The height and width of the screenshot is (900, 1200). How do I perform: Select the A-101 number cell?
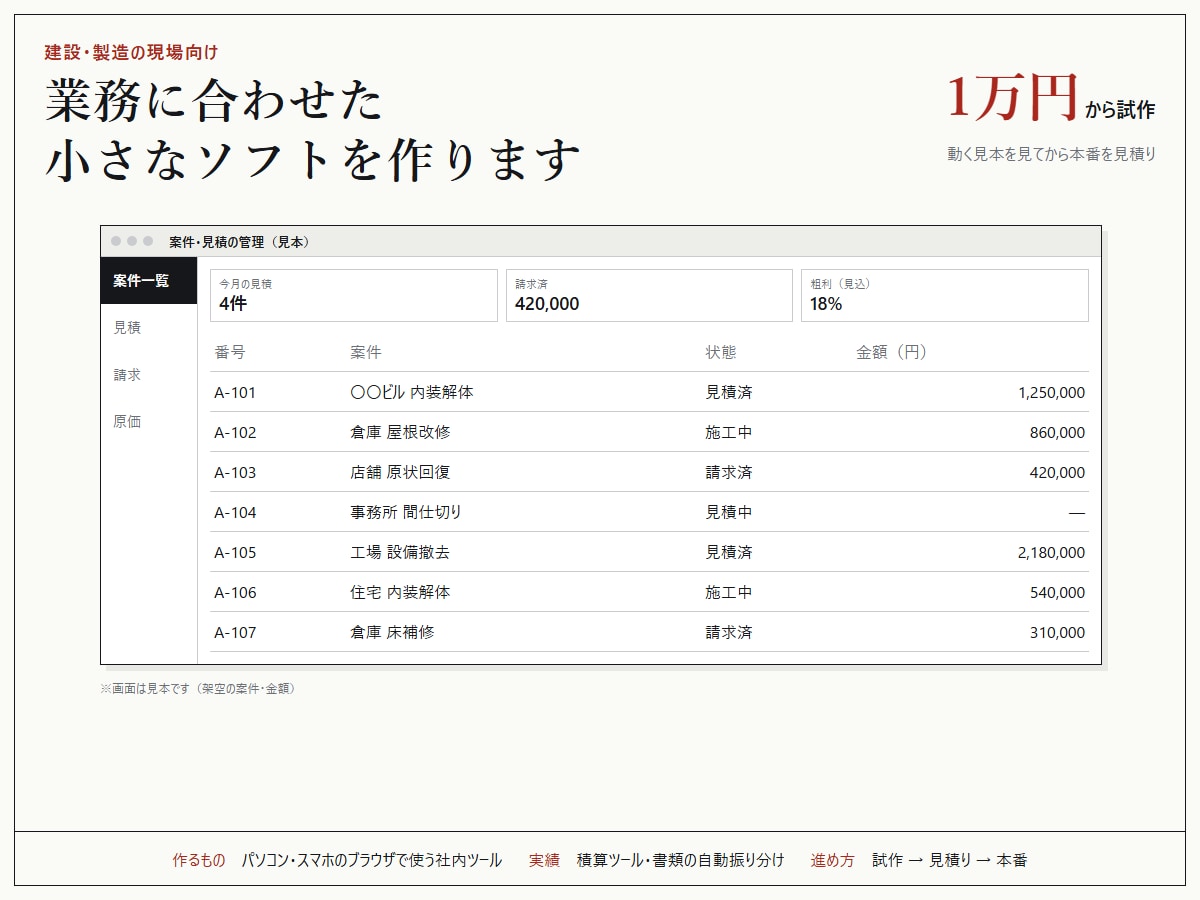point(235,392)
